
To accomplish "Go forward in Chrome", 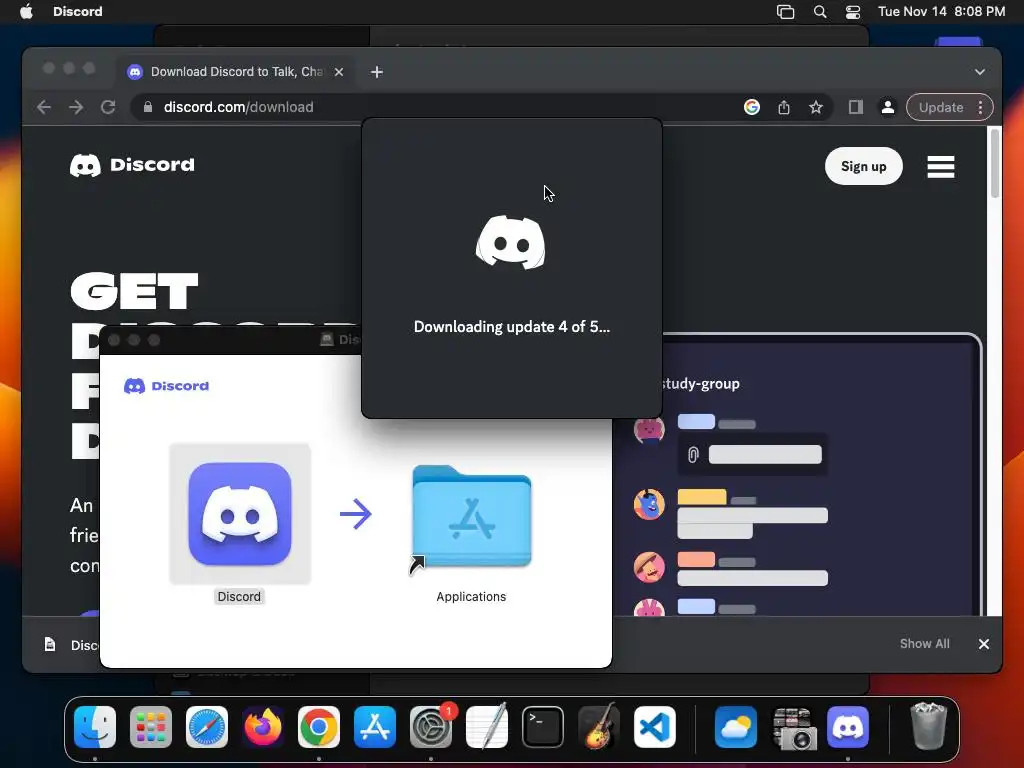I will [x=76, y=107].
